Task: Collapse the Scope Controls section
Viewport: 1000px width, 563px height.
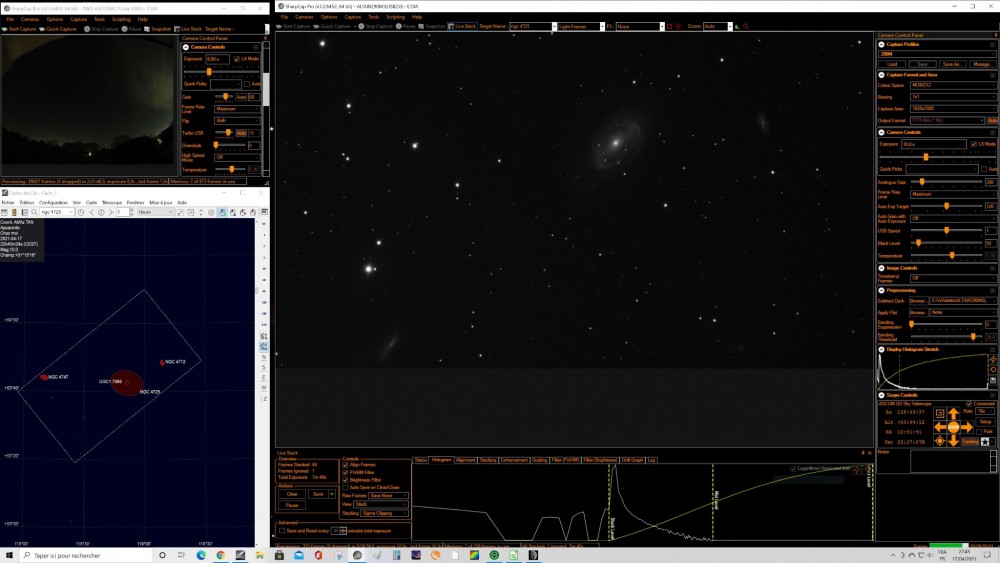Action: tap(881, 395)
